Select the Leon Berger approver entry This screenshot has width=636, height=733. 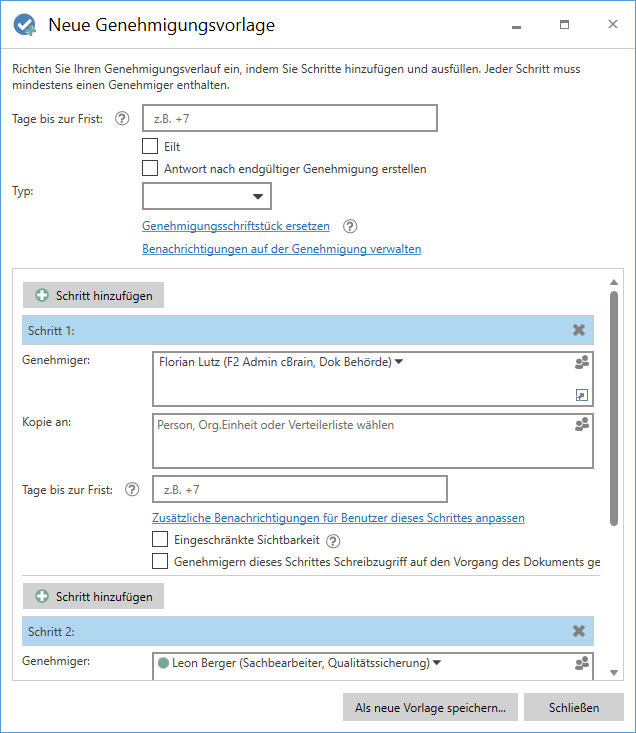[x=300, y=663]
